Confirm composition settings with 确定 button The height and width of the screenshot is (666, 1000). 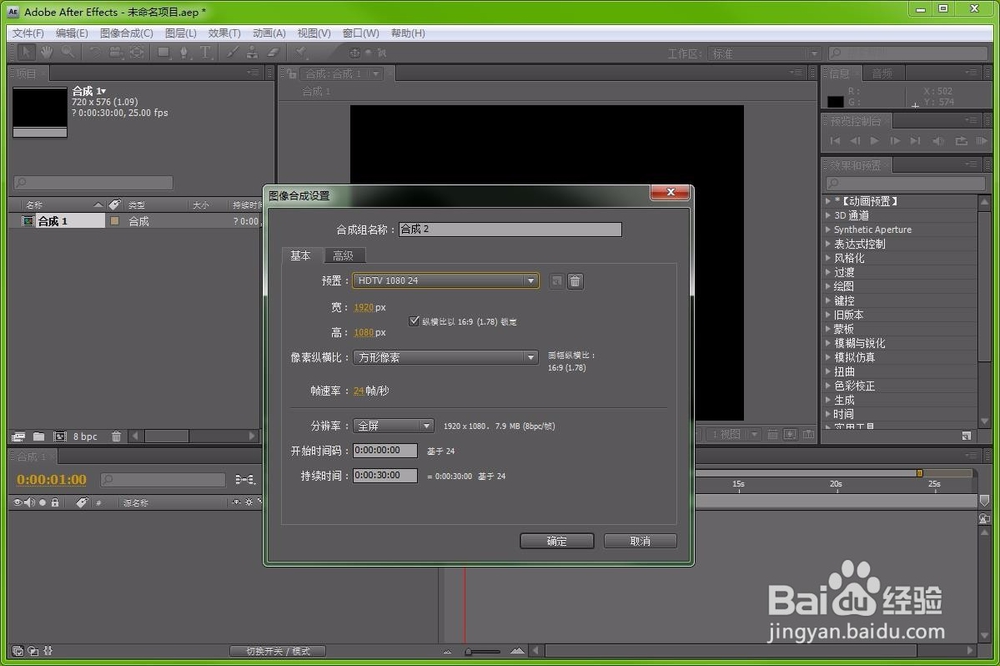(557, 541)
